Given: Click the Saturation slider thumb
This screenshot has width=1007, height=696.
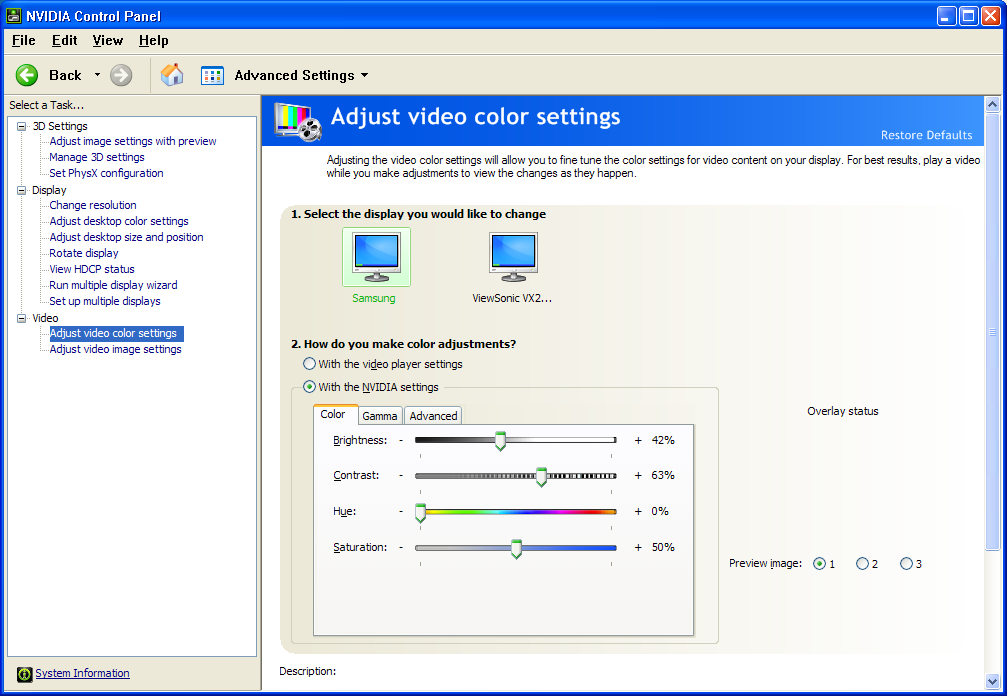Looking at the screenshot, I should pos(516,549).
